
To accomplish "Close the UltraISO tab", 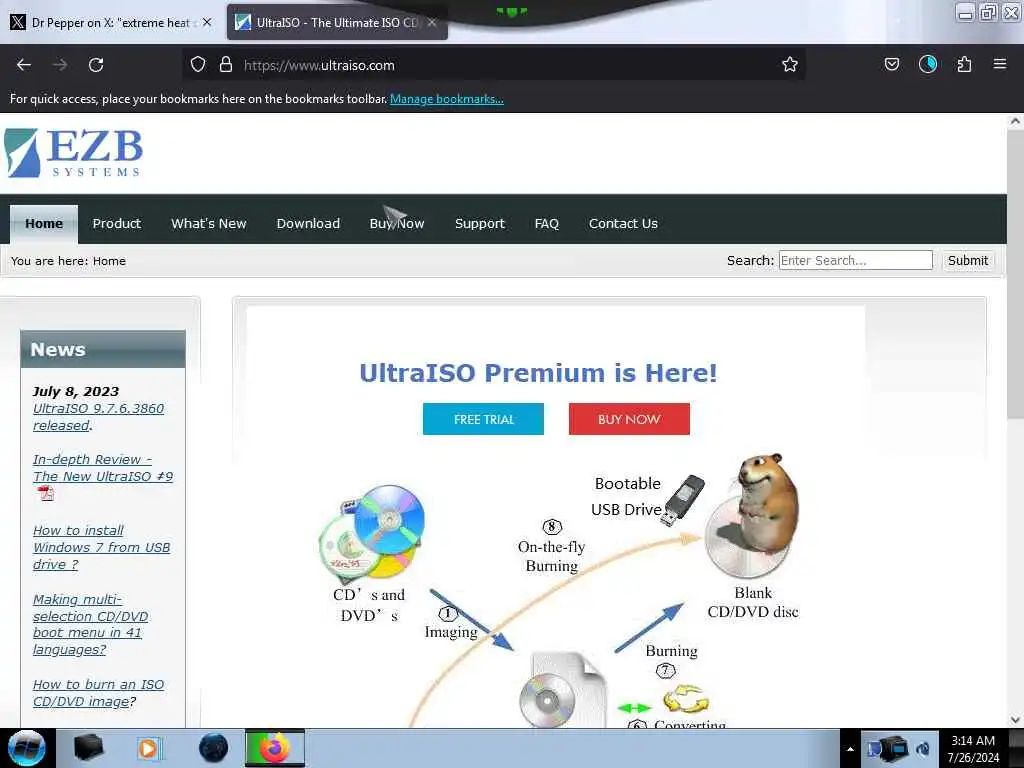I will [432, 22].
